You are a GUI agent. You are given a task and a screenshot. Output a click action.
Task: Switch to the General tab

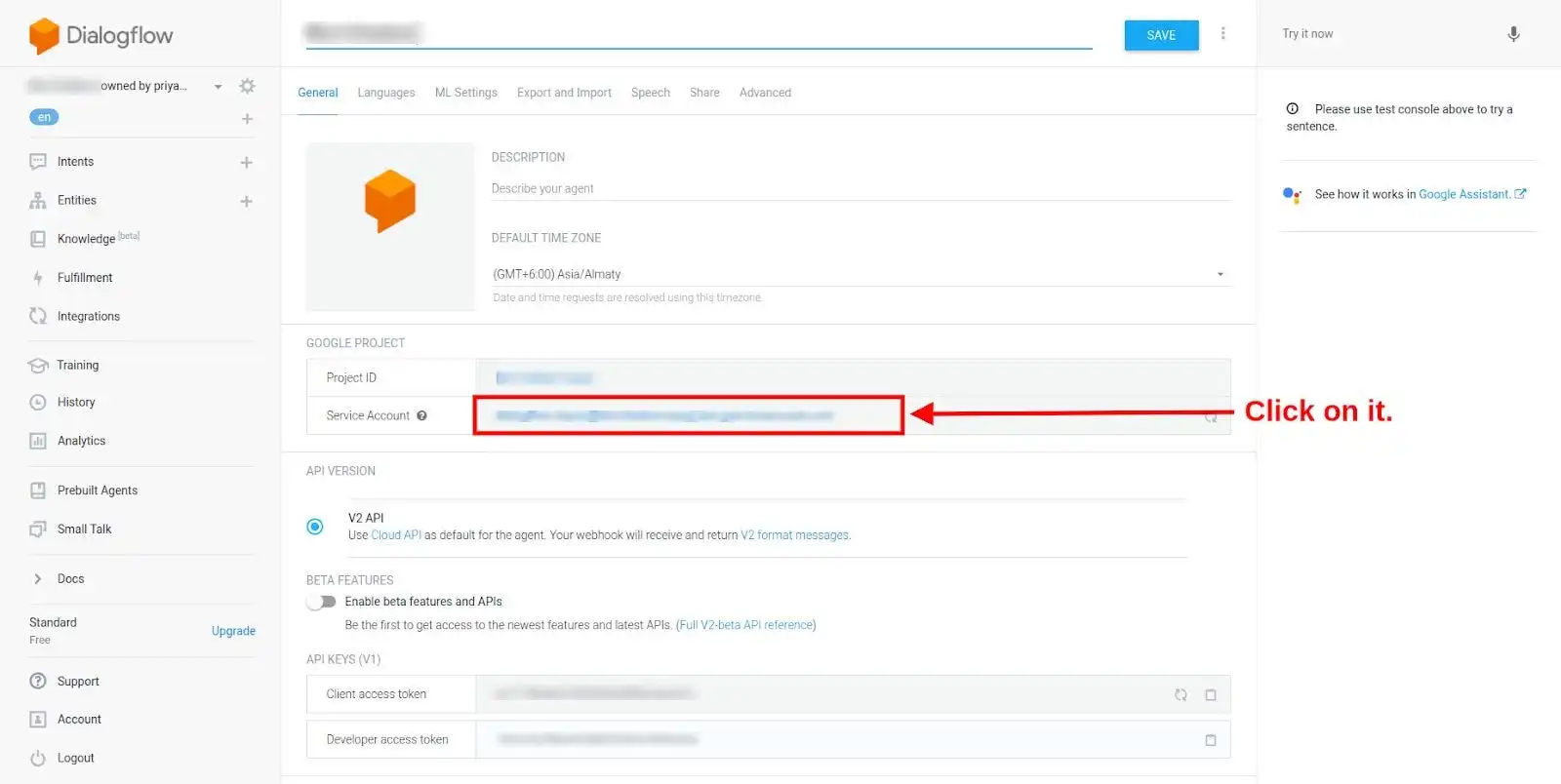pos(318,93)
